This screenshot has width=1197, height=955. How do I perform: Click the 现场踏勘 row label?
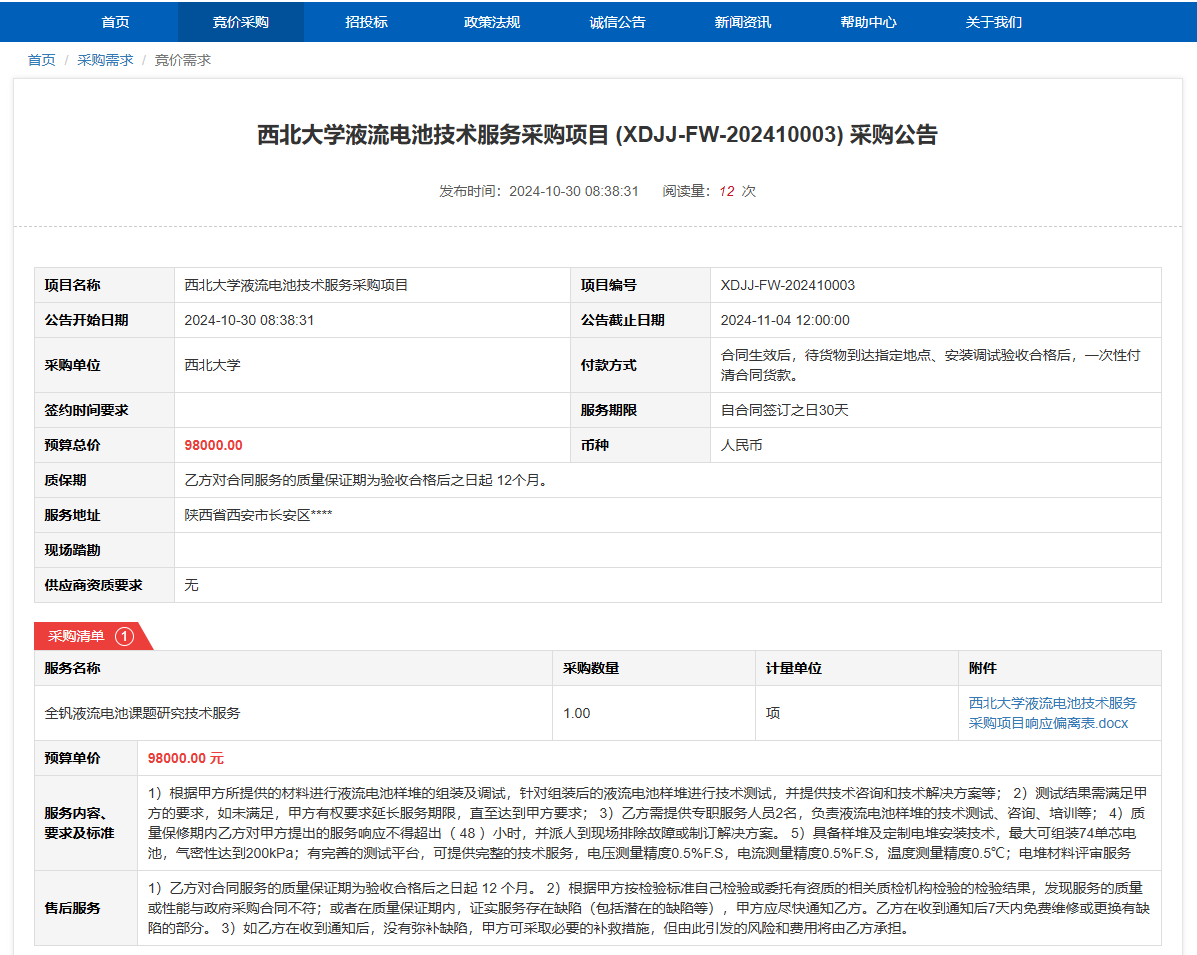point(73,550)
